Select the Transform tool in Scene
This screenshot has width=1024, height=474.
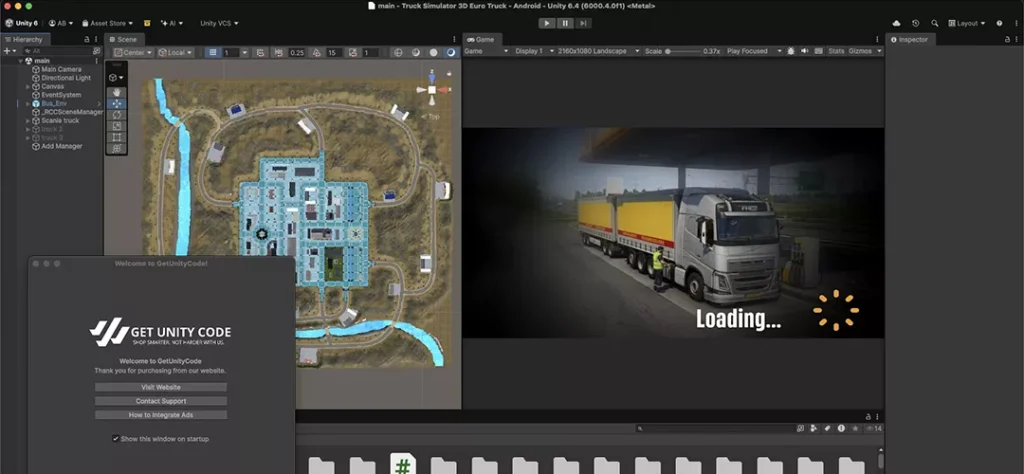pyautogui.click(x=116, y=148)
